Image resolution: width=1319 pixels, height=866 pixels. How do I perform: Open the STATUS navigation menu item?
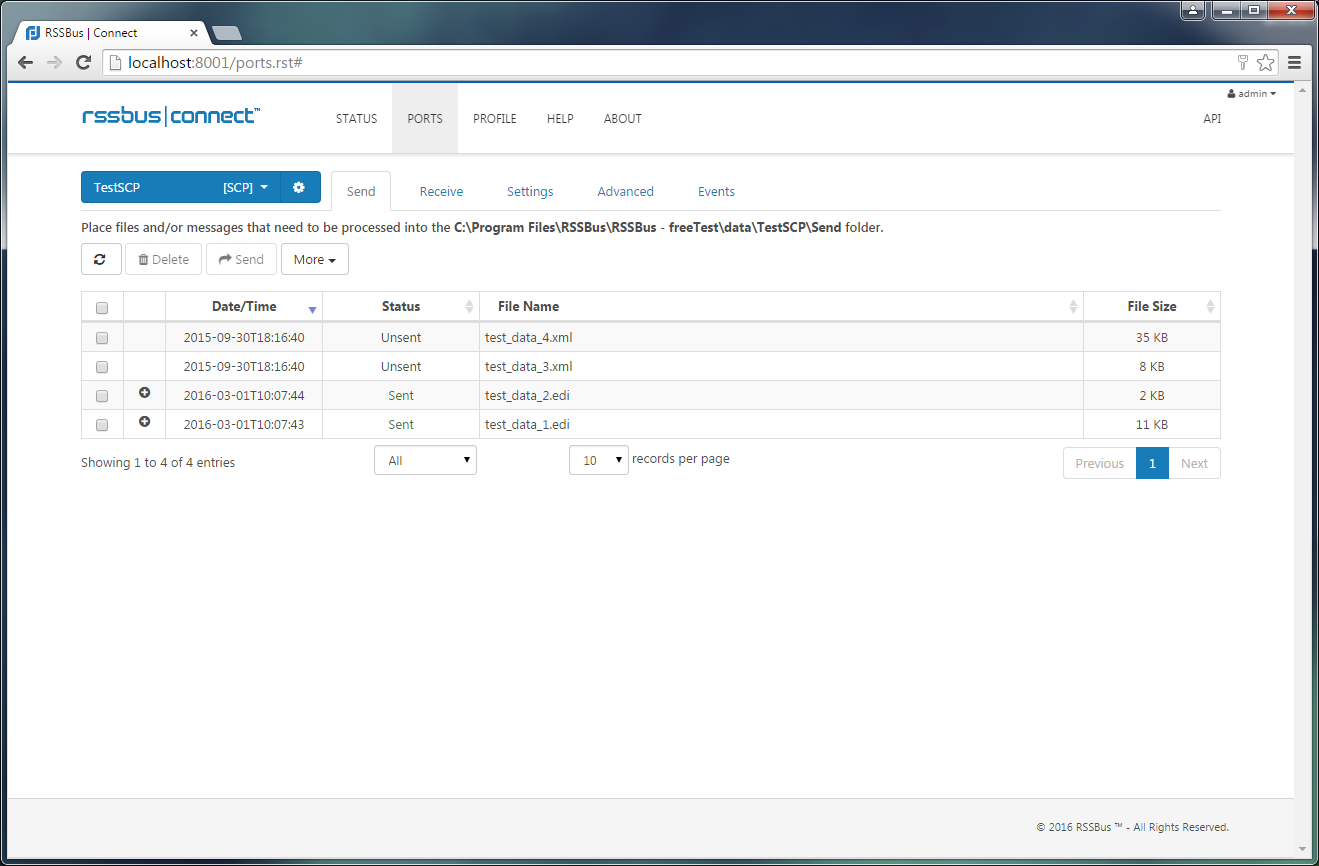pos(356,118)
